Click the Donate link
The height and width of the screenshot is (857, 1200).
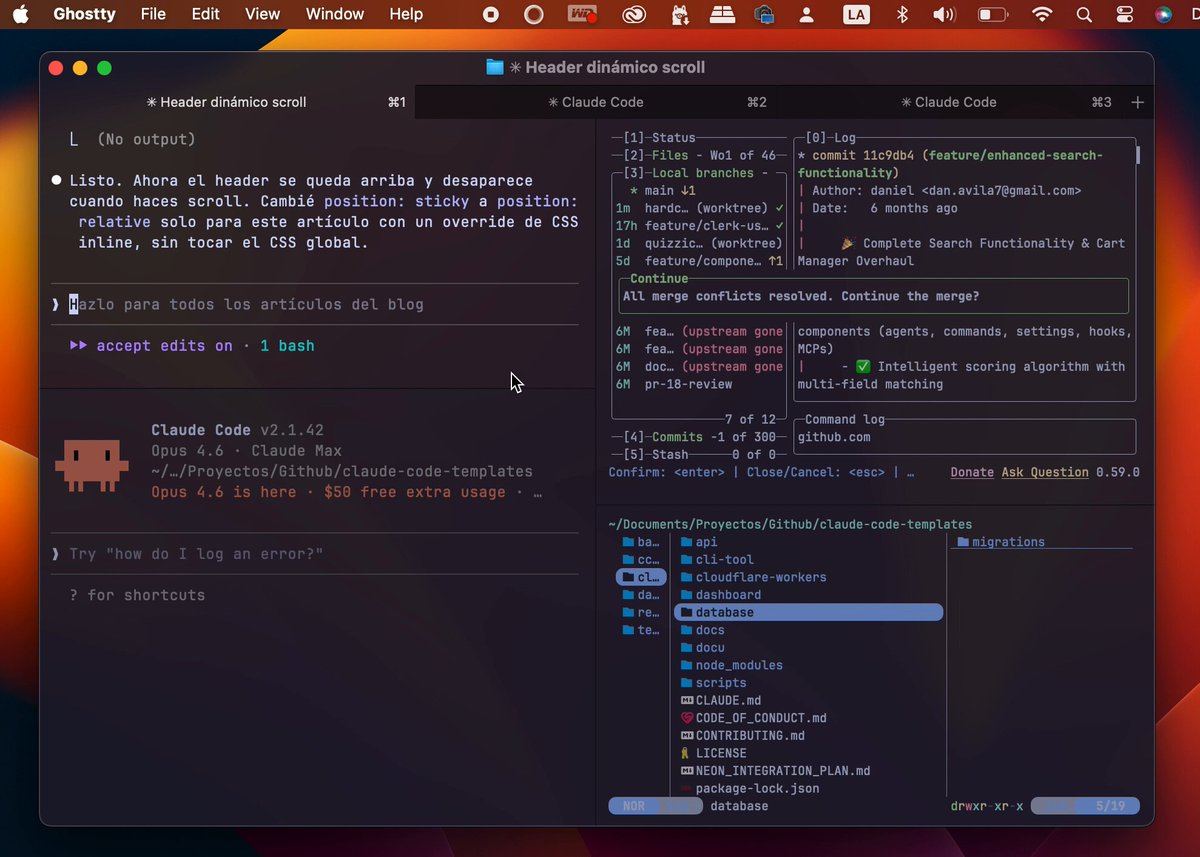tap(972, 472)
